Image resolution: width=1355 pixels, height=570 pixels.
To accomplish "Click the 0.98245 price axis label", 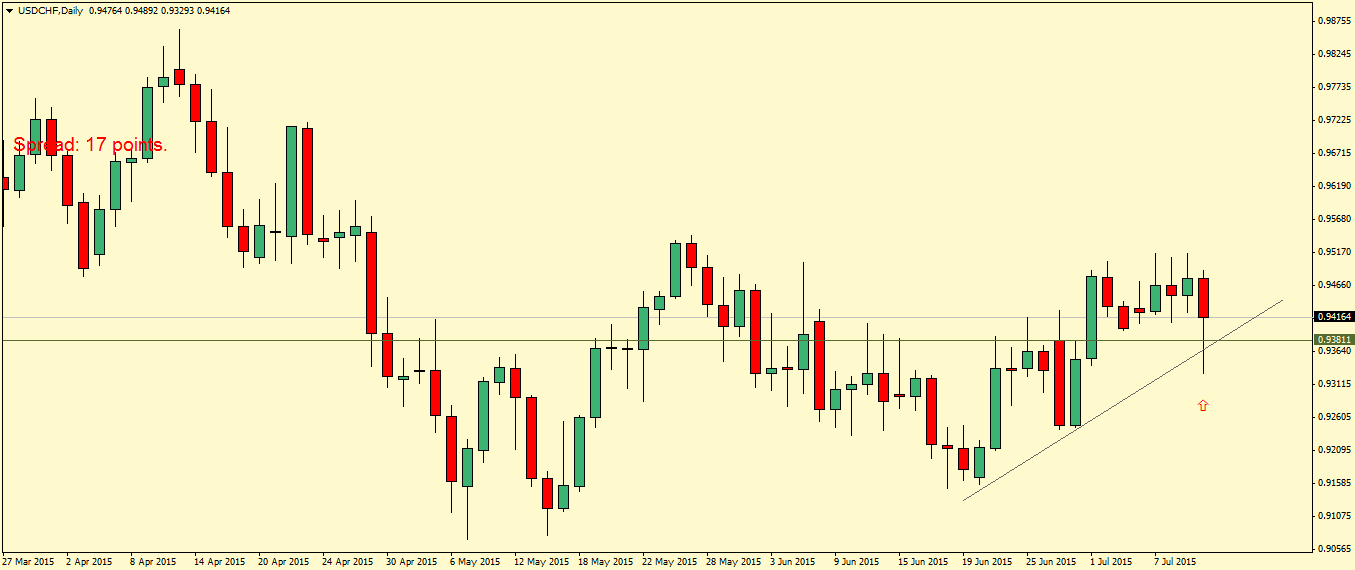I will tap(1335, 53).
